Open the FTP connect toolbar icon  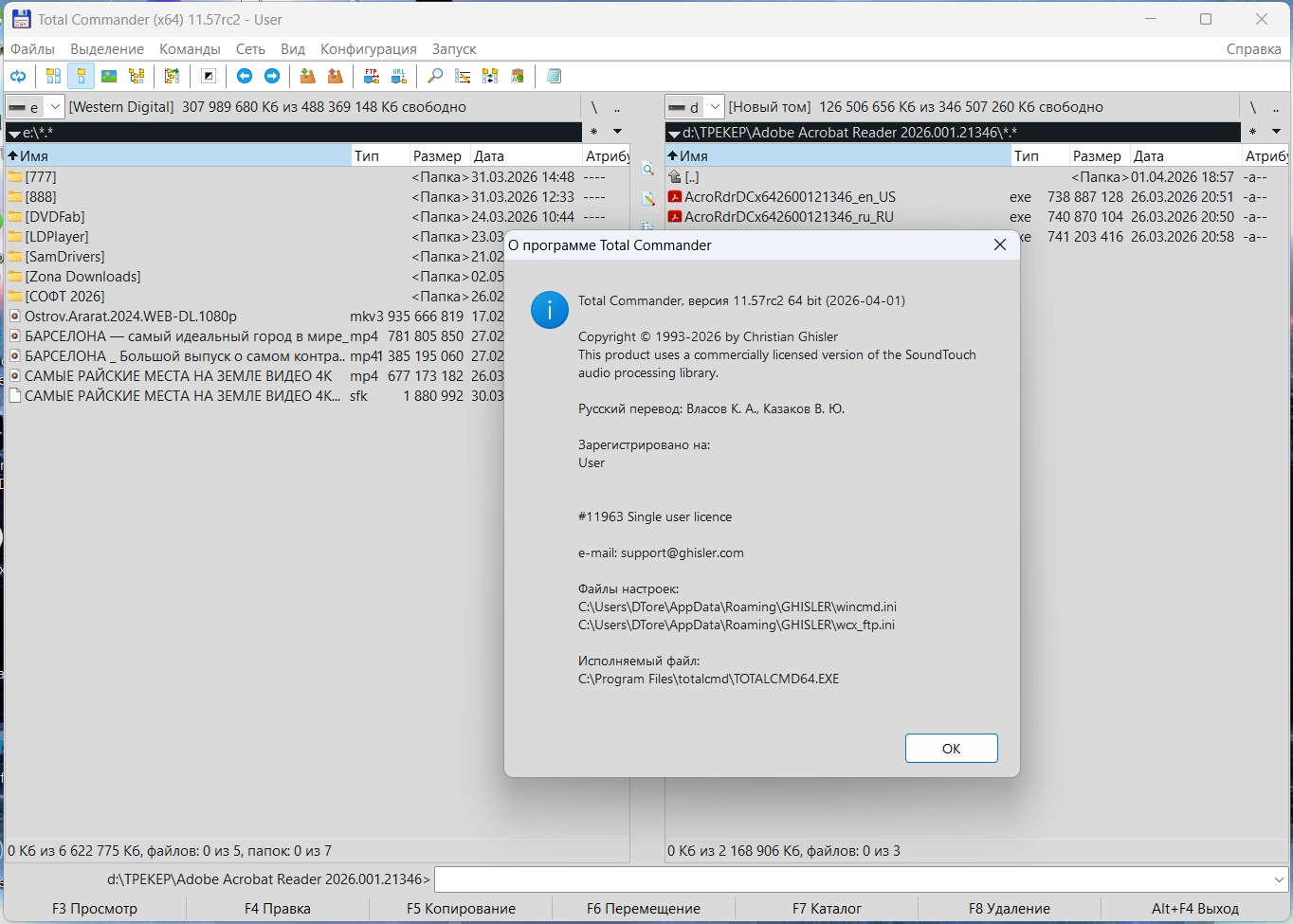[x=372, y=76]
